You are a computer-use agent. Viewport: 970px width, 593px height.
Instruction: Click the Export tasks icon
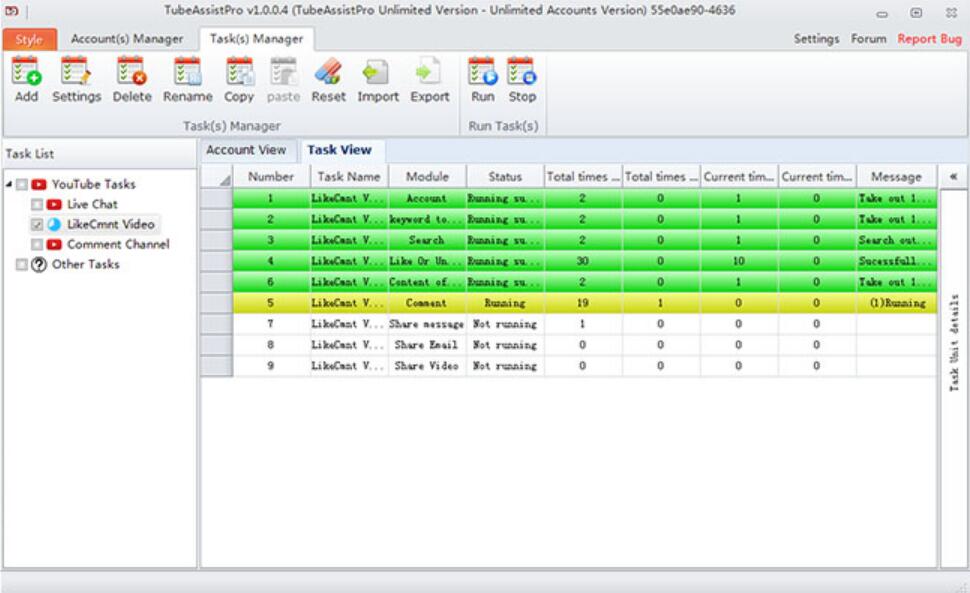pyautogui.click(x=429, y=71)
